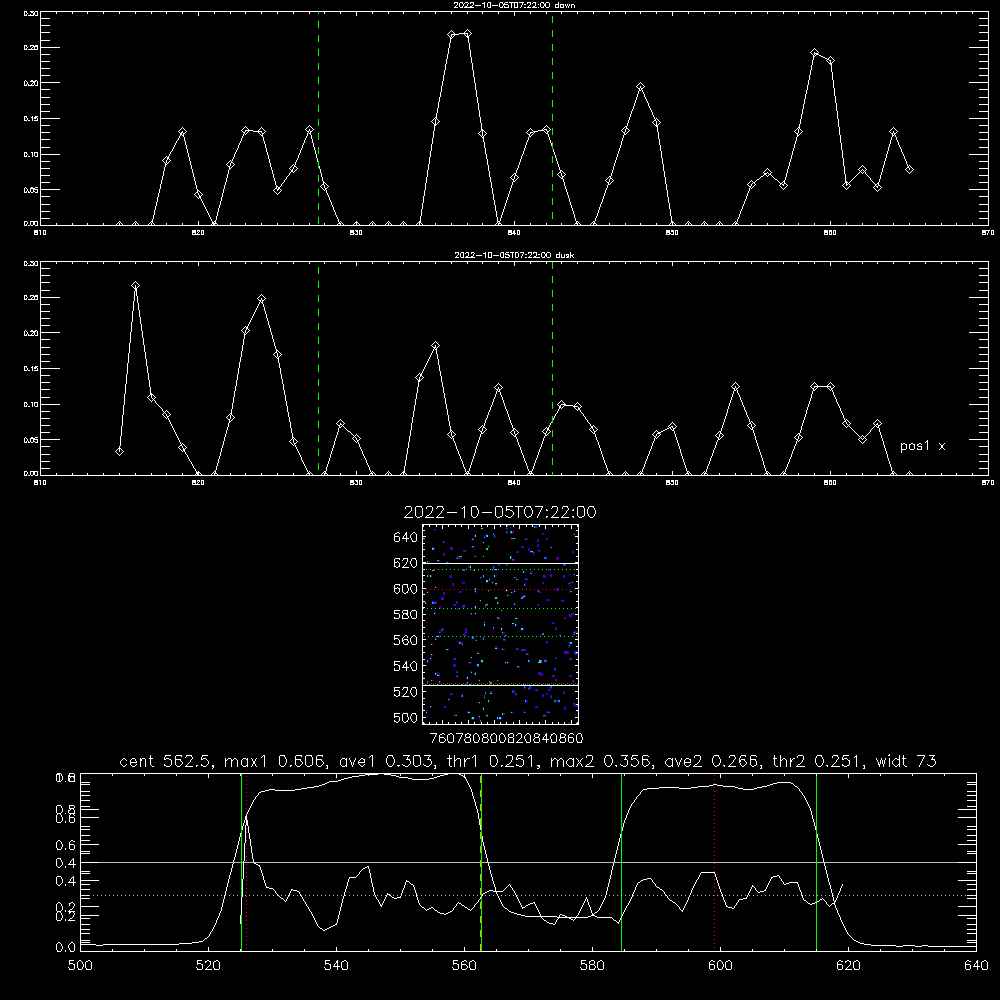Viewport: 1000px width, 1000px height.
Task: Click the dotted horizontal average line in bottom plot
Action: pos(528,895)
